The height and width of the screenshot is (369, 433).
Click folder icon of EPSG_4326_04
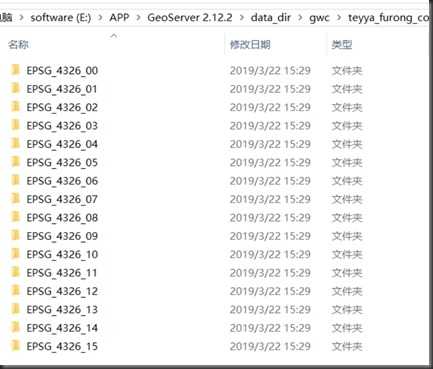15,144
